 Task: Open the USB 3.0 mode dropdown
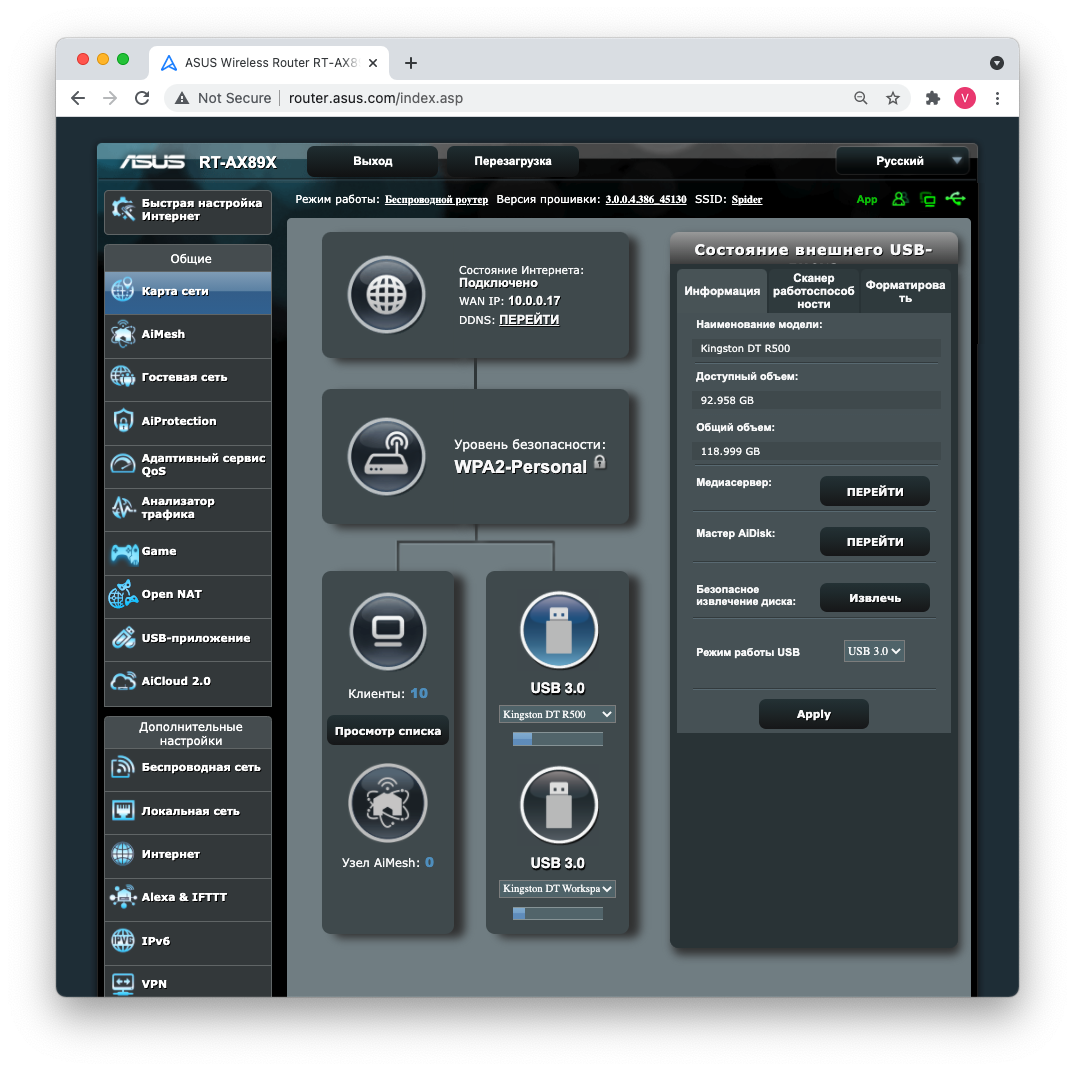pyautogui.click(x=873, y=651)
